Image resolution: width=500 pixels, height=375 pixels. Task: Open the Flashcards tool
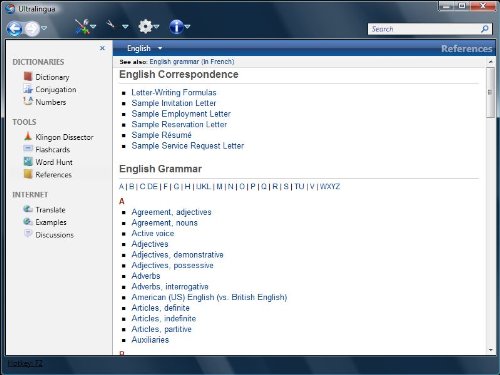click(x=47, y=150)
